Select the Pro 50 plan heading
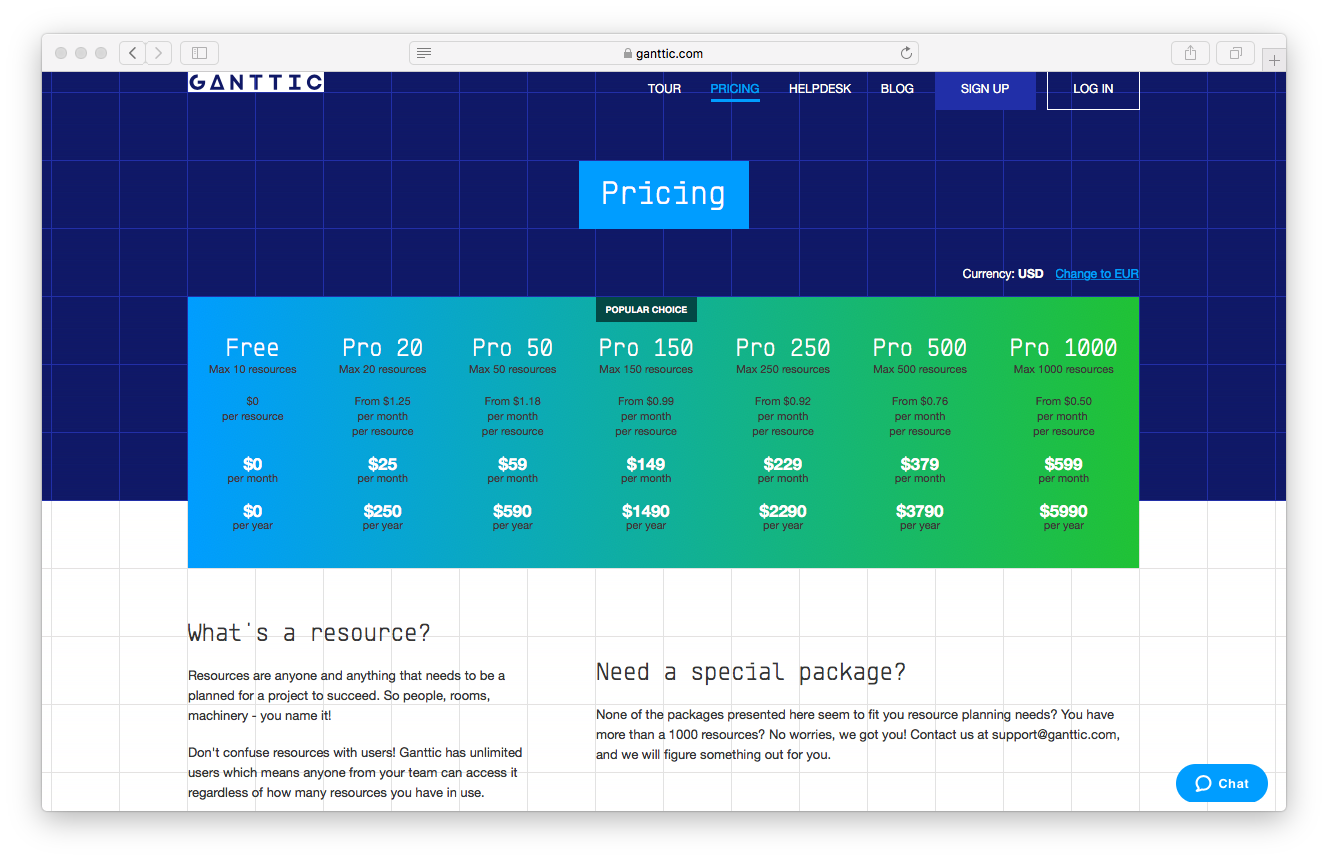The height and width of the screenshot is (861, 1328). pos(512,348)
